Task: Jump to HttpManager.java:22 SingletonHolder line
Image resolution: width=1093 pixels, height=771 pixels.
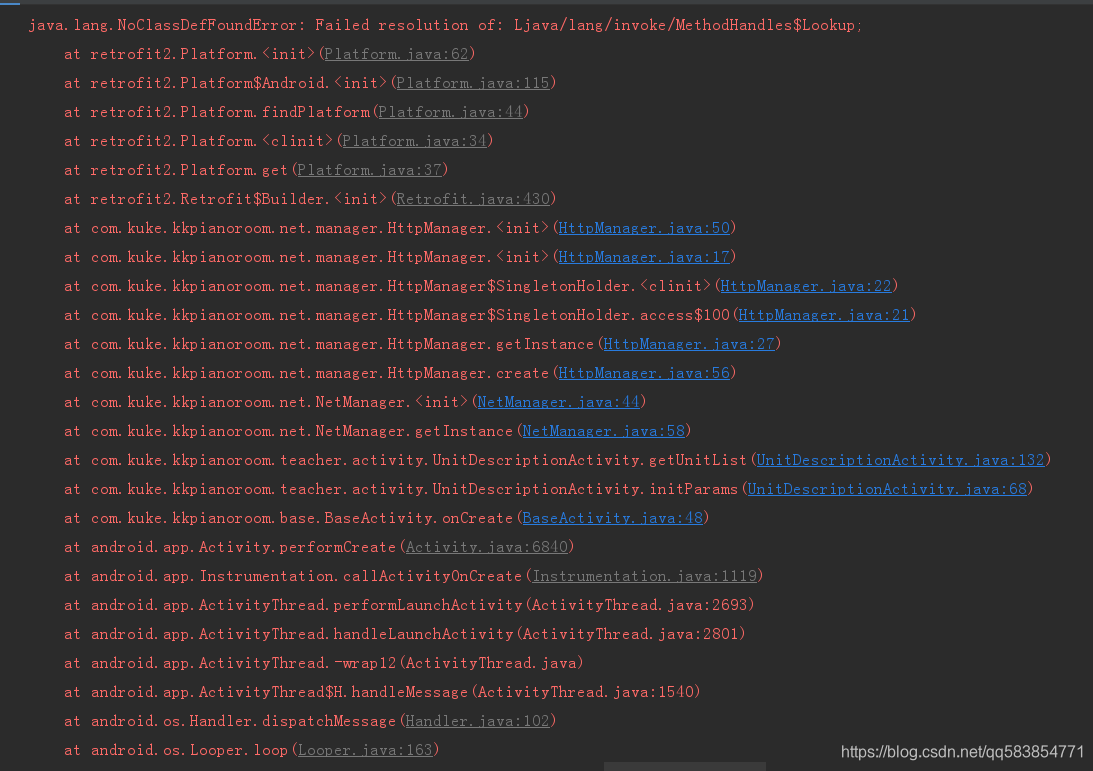Action: (x=805, y=286)
